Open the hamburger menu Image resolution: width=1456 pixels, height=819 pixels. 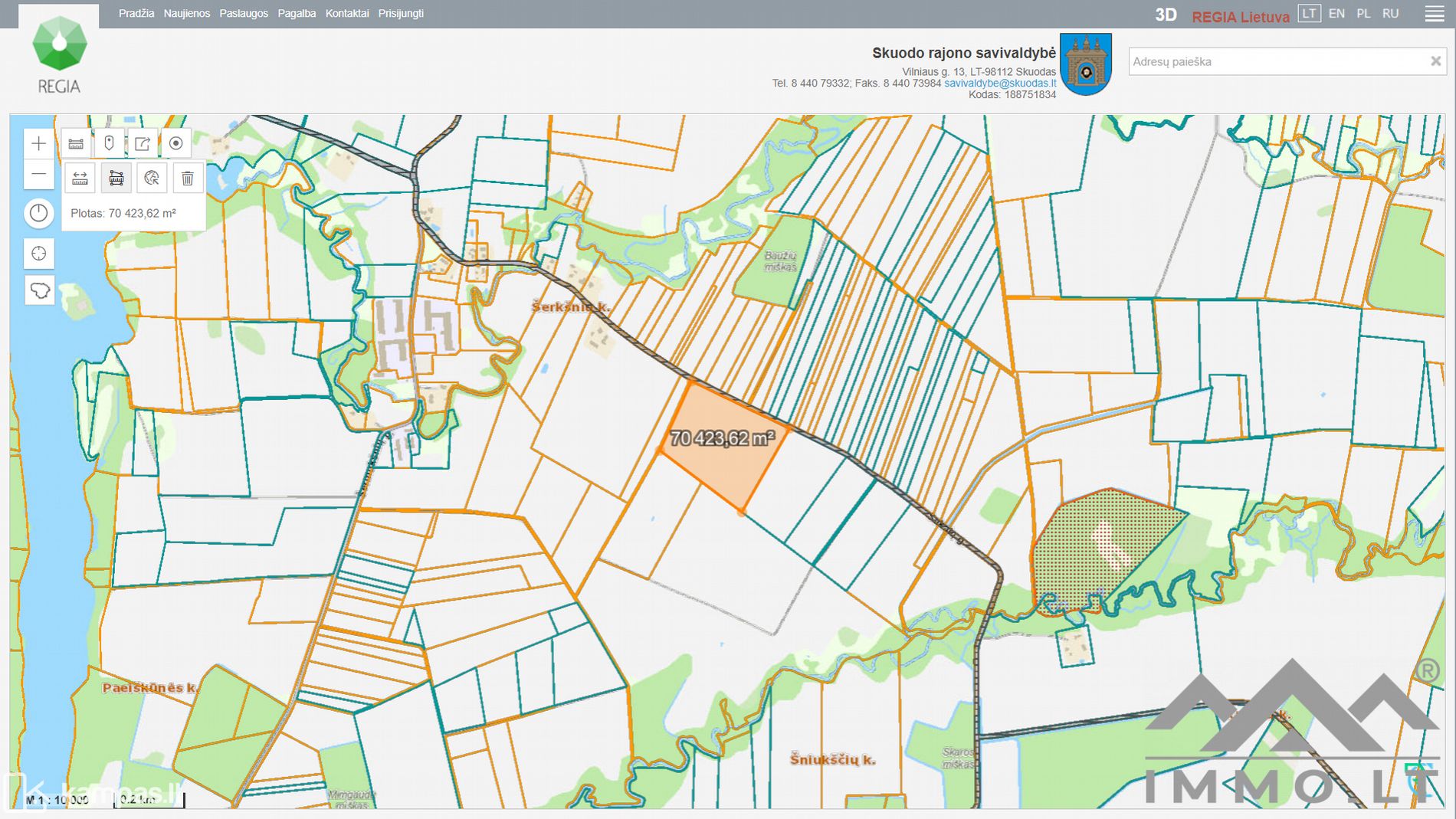pyautogui.click(x=1434, y=14)
